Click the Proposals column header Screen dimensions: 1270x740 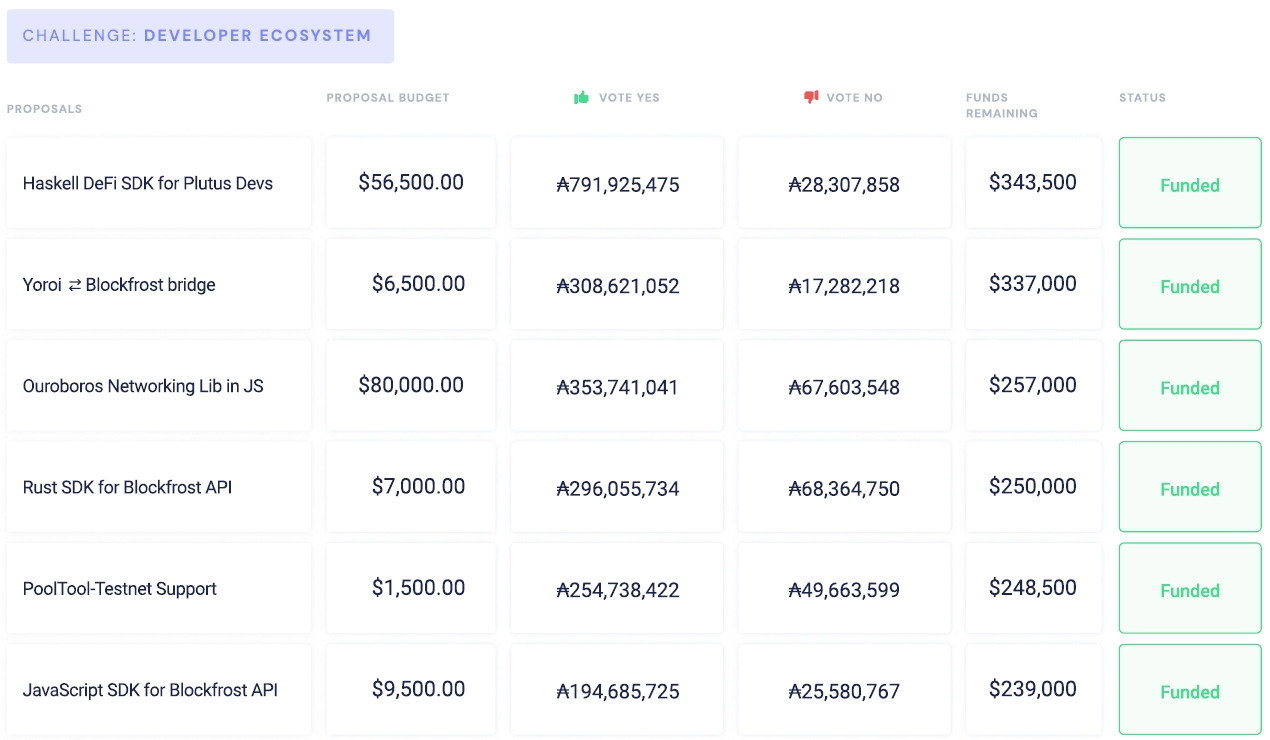(x=44, y=109)
